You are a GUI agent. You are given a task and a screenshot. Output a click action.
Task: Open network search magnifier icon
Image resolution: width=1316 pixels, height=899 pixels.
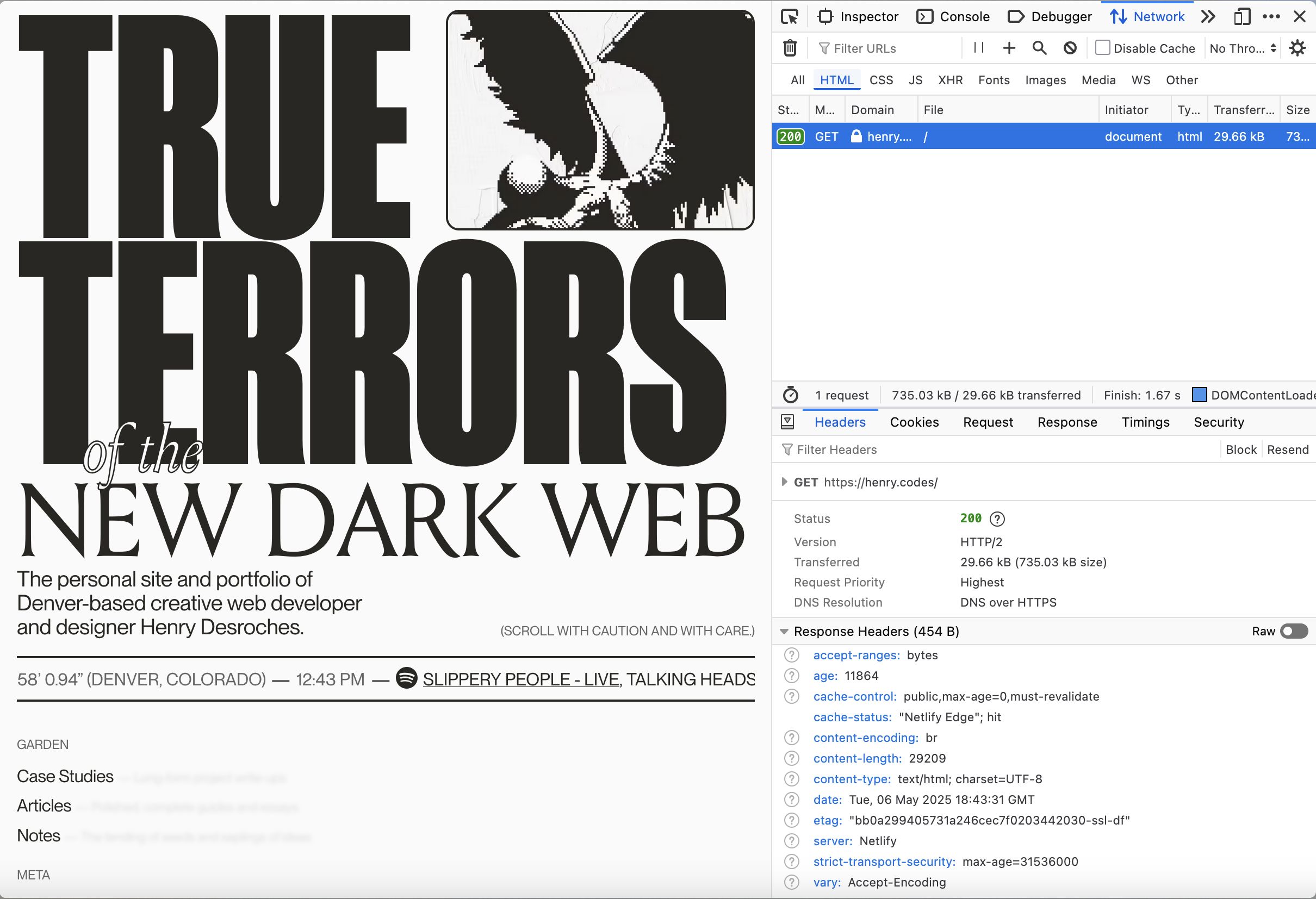1039,48
